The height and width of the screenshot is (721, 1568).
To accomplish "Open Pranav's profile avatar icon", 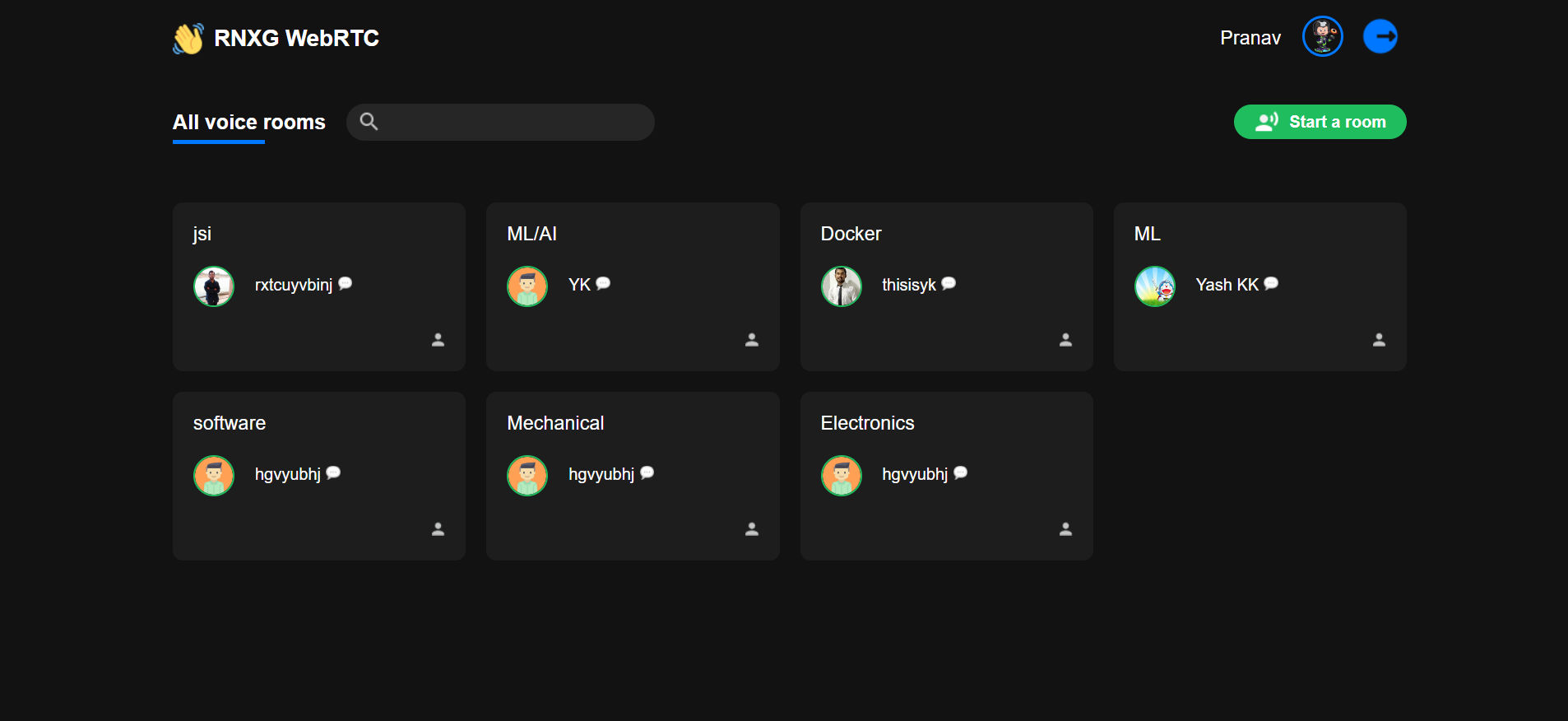I will (x=1322, y=35).
